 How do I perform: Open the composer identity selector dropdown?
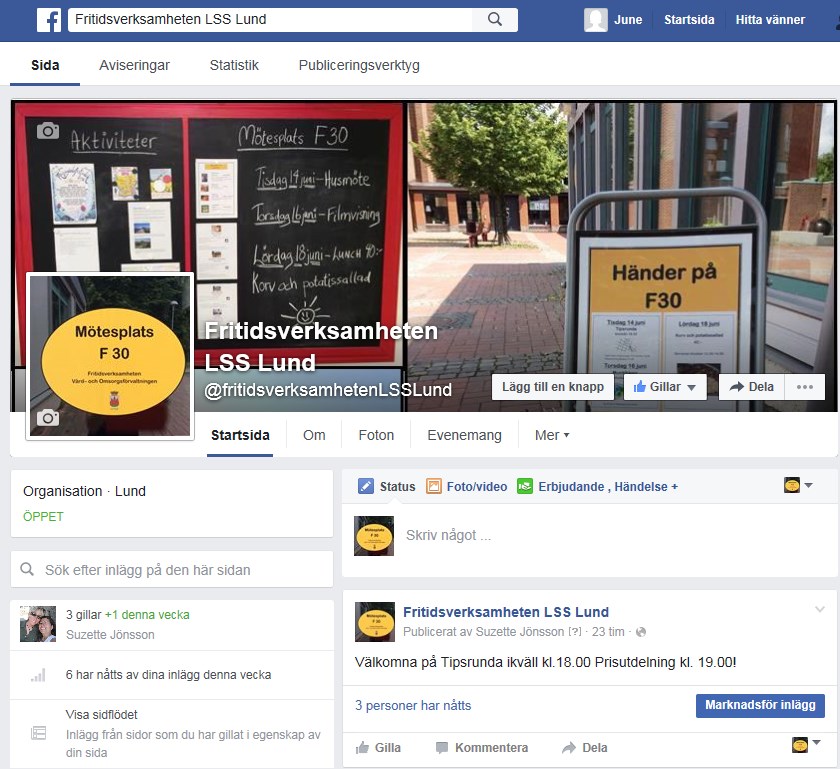[798, 485]
